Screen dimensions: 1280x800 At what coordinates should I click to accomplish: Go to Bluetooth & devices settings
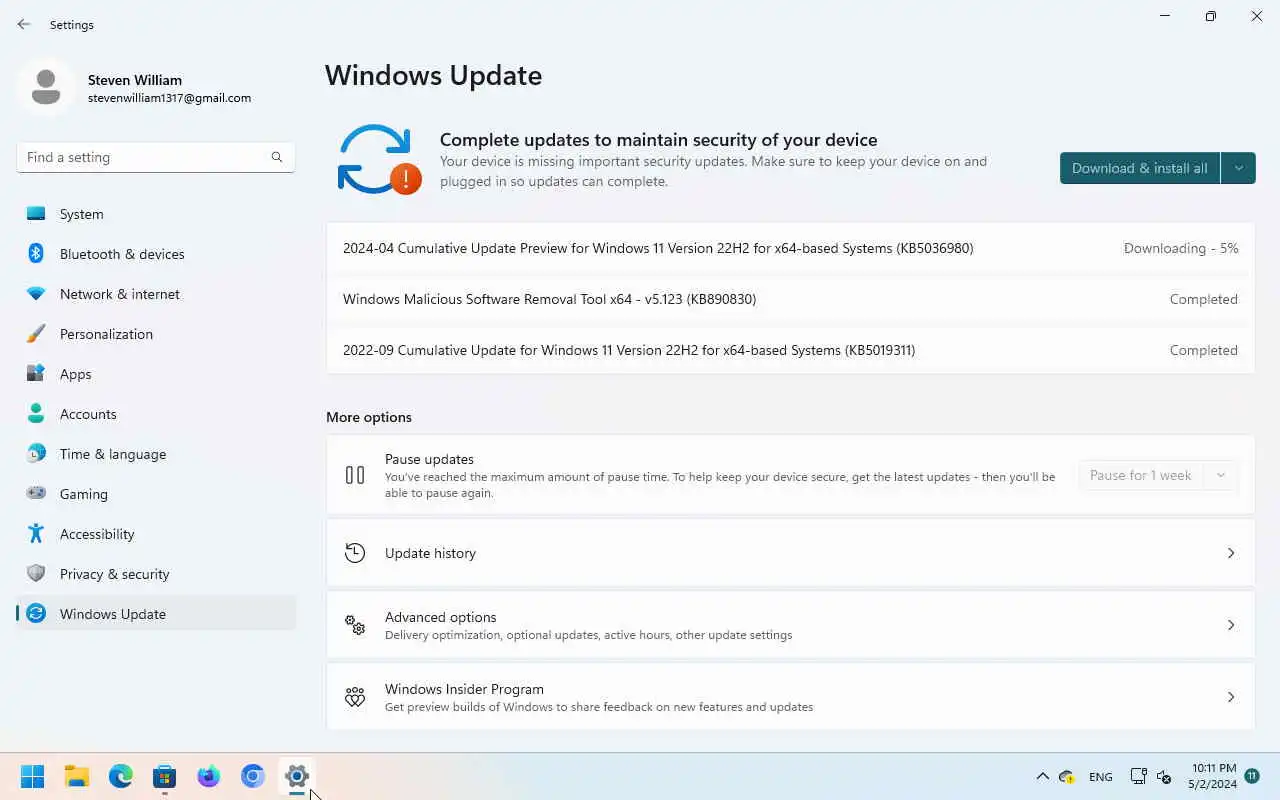coord(156,254)
